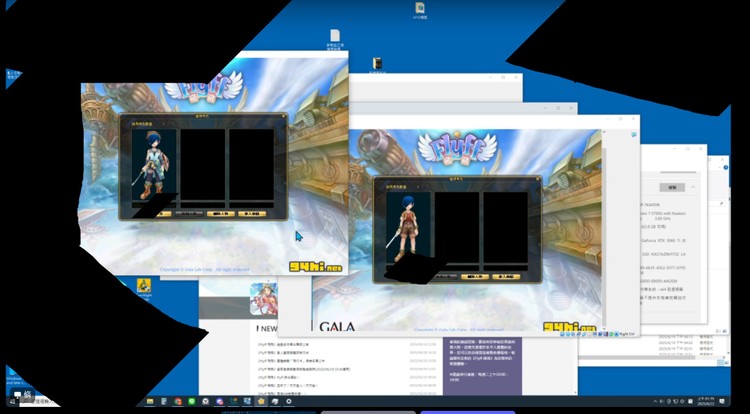Show hidden system tray icons
750x414 pixels.
[x=655, y=401]
